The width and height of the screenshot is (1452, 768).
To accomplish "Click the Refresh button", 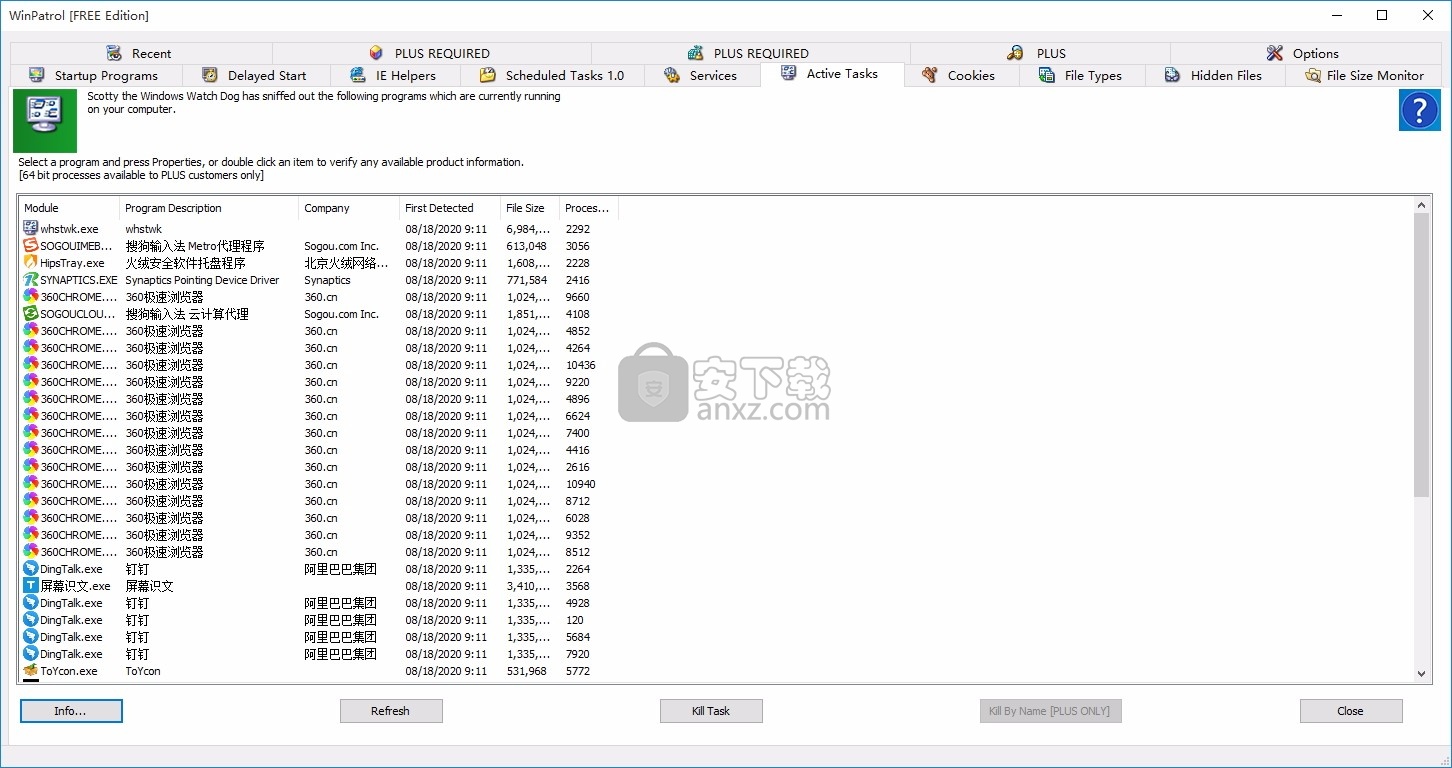I will 391,711.
